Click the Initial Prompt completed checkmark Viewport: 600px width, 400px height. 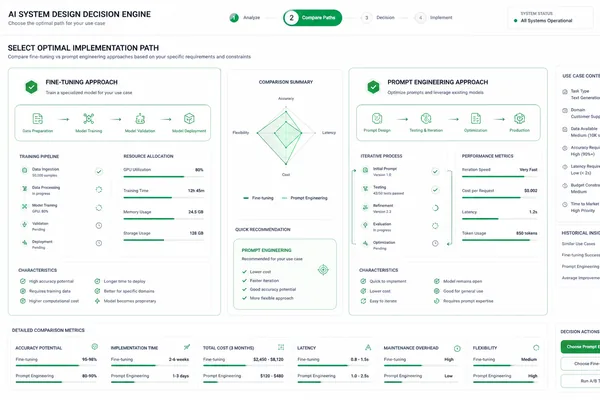[435, 171]
